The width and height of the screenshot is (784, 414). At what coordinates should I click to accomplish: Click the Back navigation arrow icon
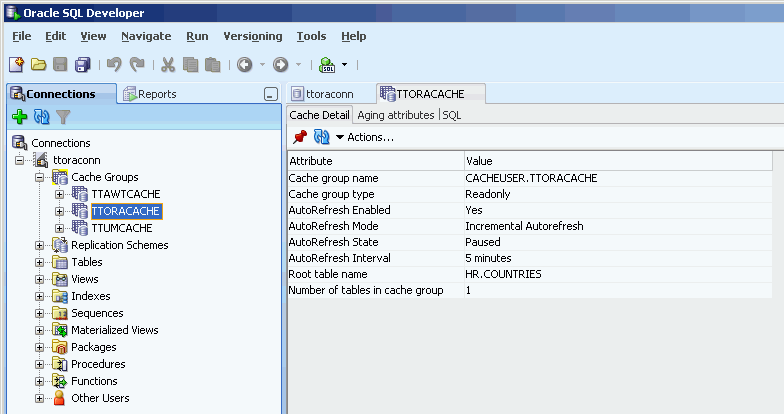tap(244, 64)
